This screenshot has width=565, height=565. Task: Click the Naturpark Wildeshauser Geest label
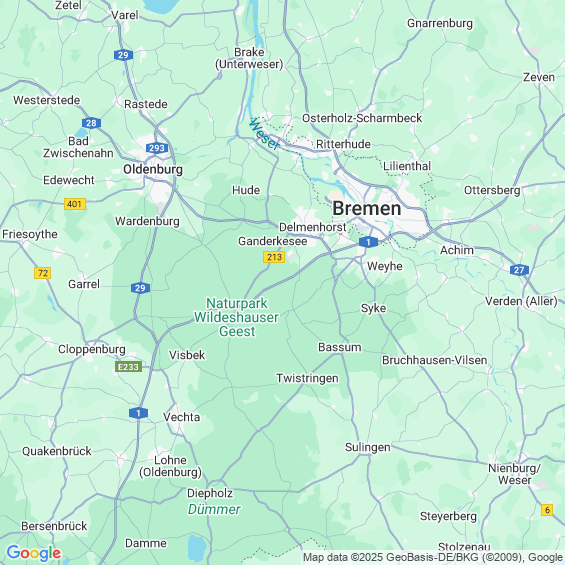coord(236,317)
